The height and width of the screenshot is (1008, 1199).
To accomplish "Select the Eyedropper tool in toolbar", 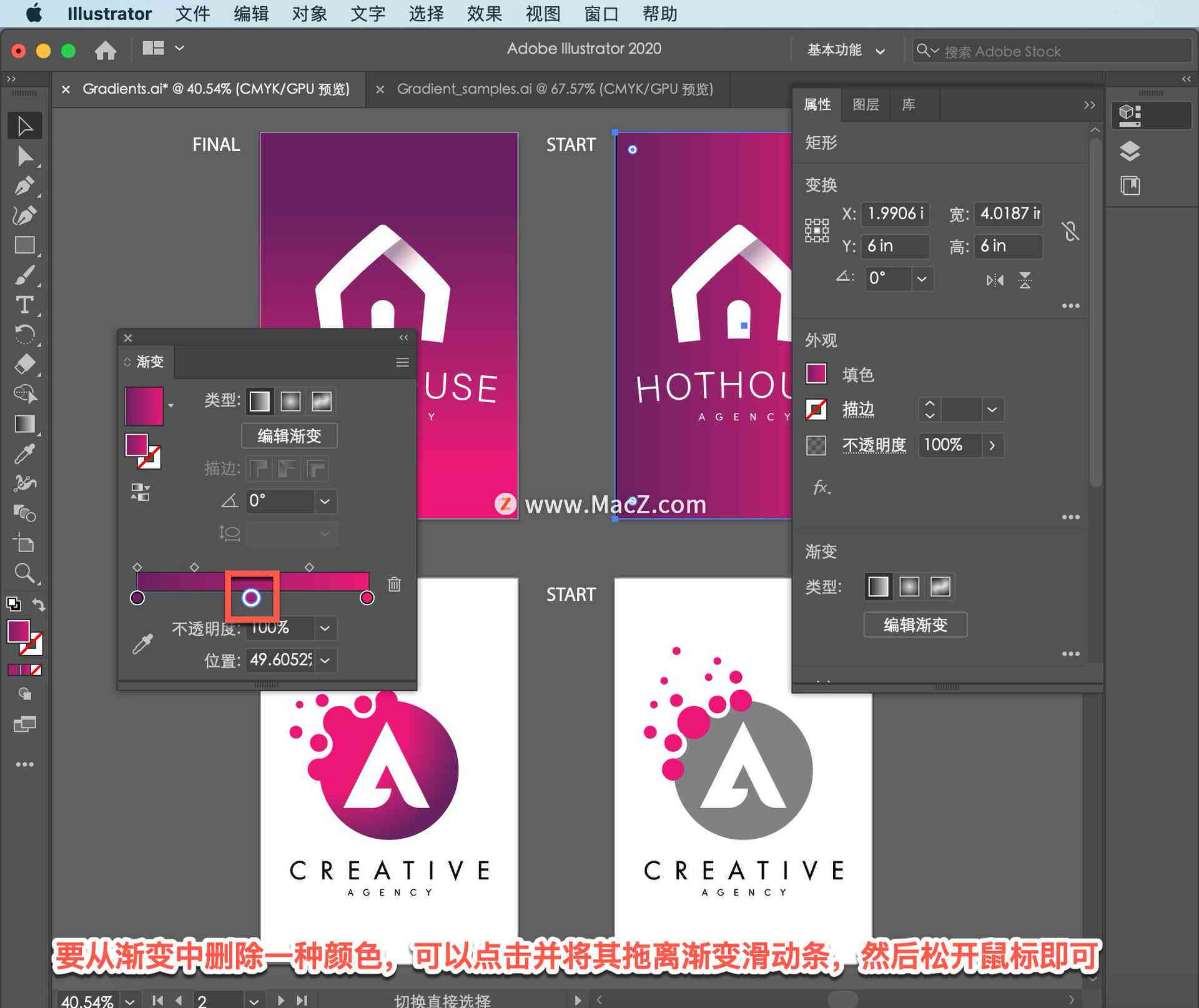I will [x=25, y=454].
